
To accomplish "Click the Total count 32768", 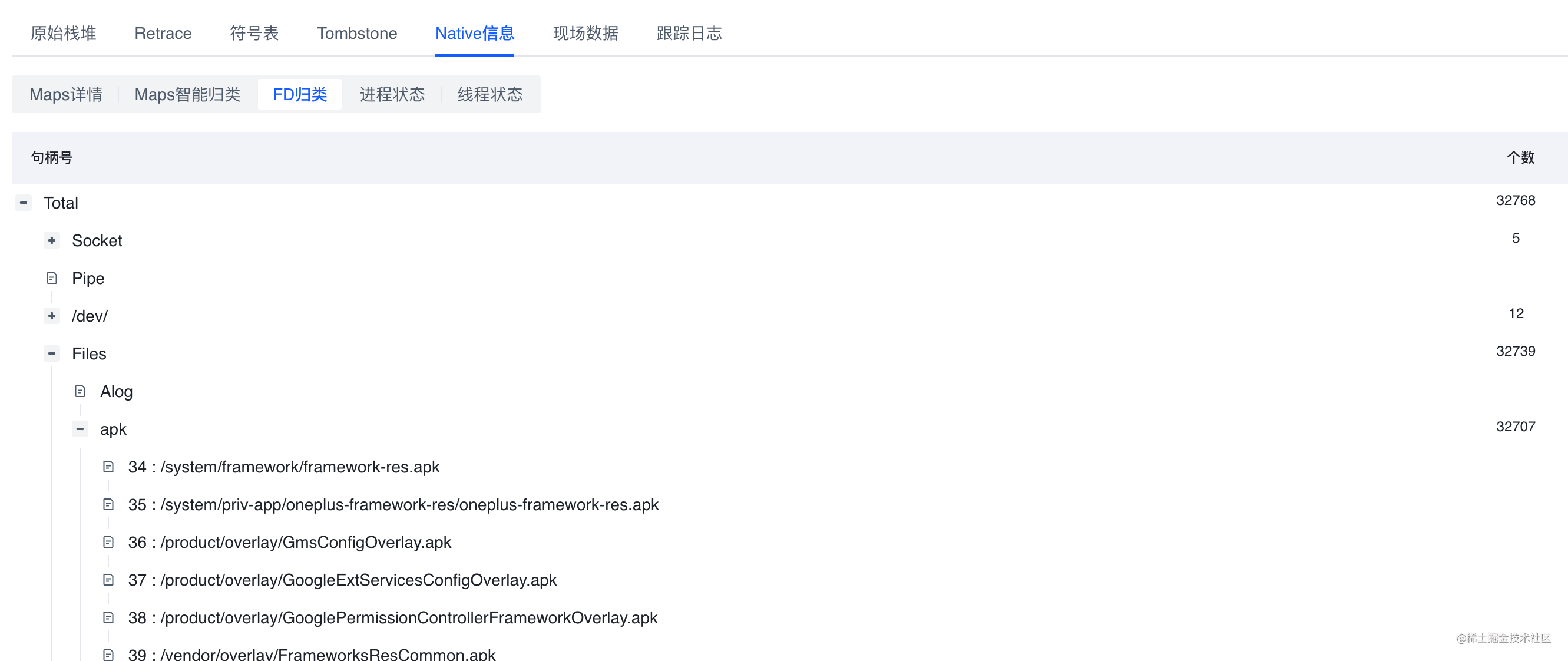I will click(1516, 200).
